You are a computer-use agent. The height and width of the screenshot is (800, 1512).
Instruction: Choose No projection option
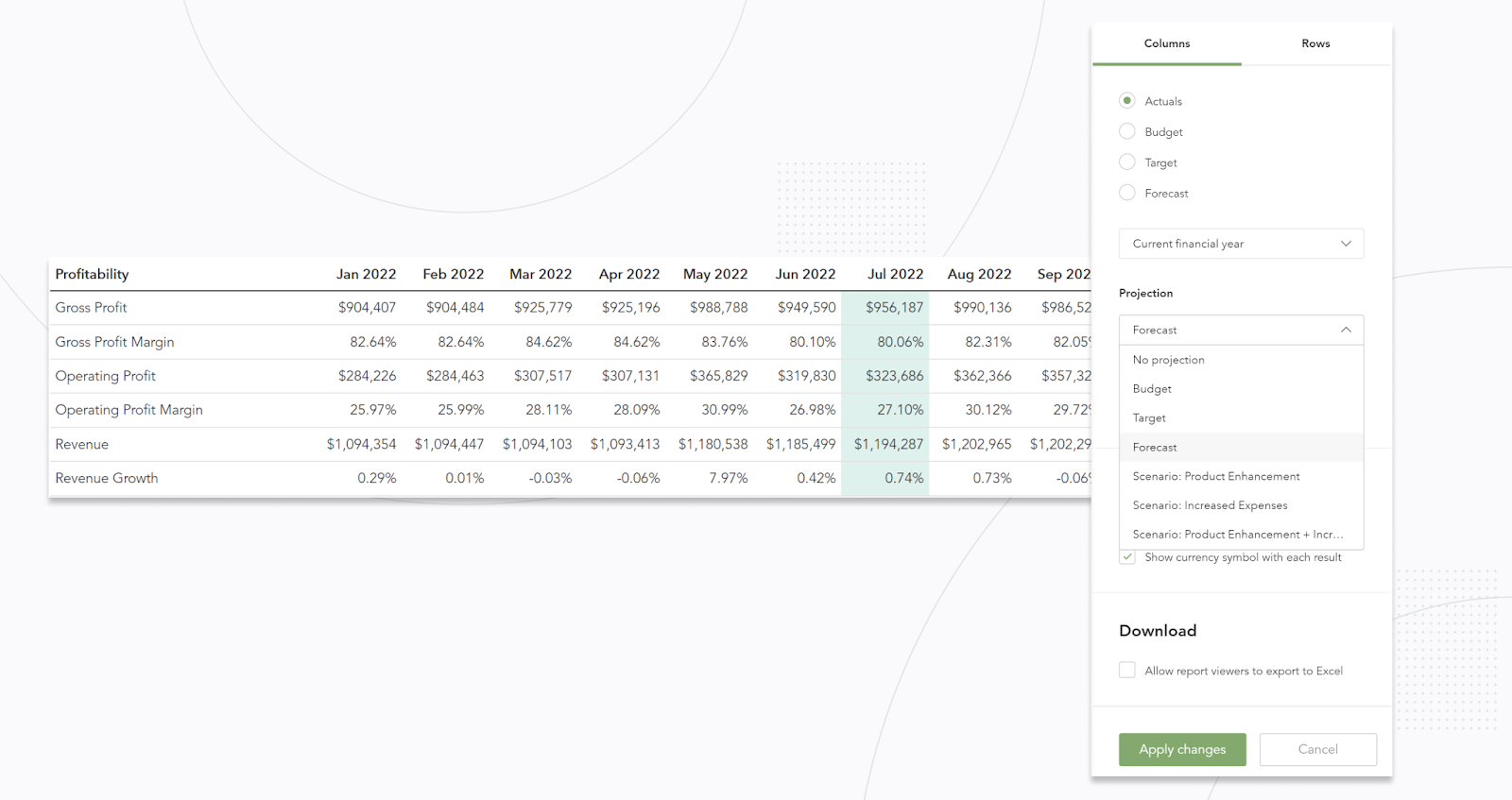click(1242, 360)
